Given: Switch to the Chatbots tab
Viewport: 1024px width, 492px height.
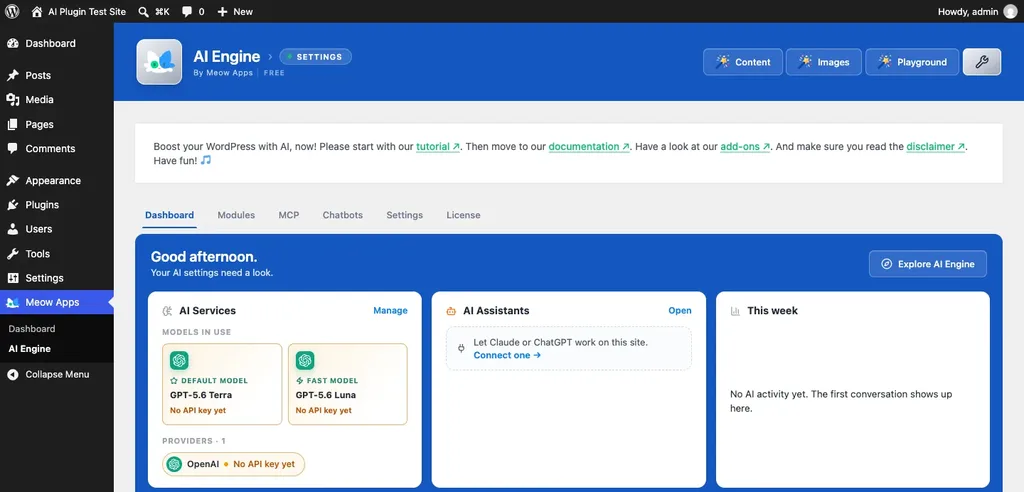Looking at the screenshot, I should tap(343, 215).
